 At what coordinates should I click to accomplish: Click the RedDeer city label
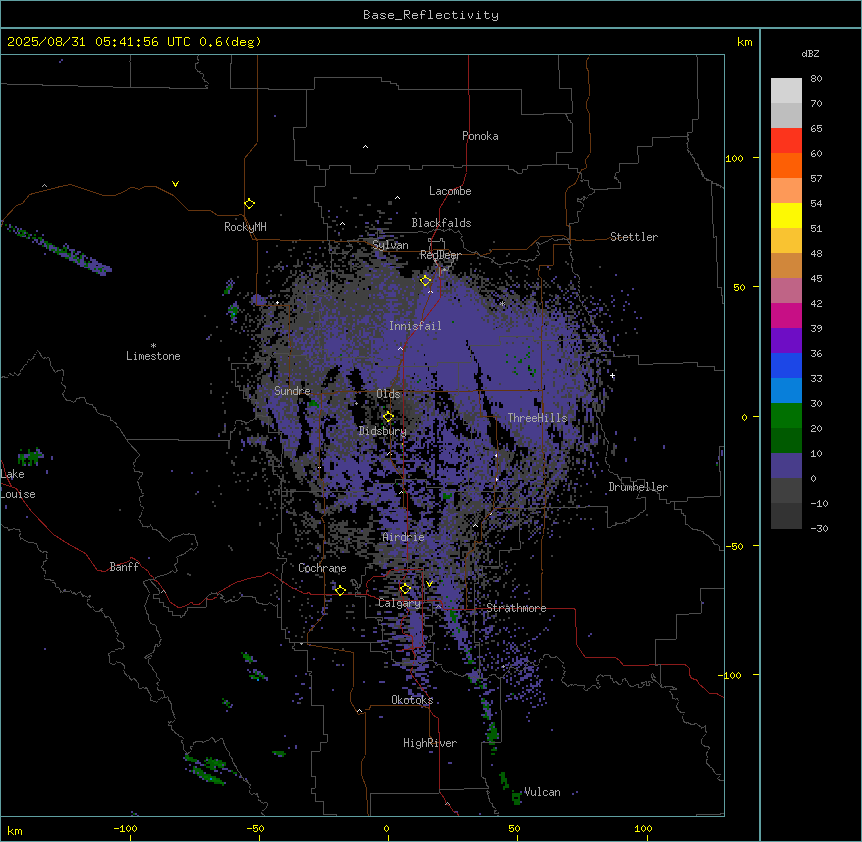coord(440,255)
